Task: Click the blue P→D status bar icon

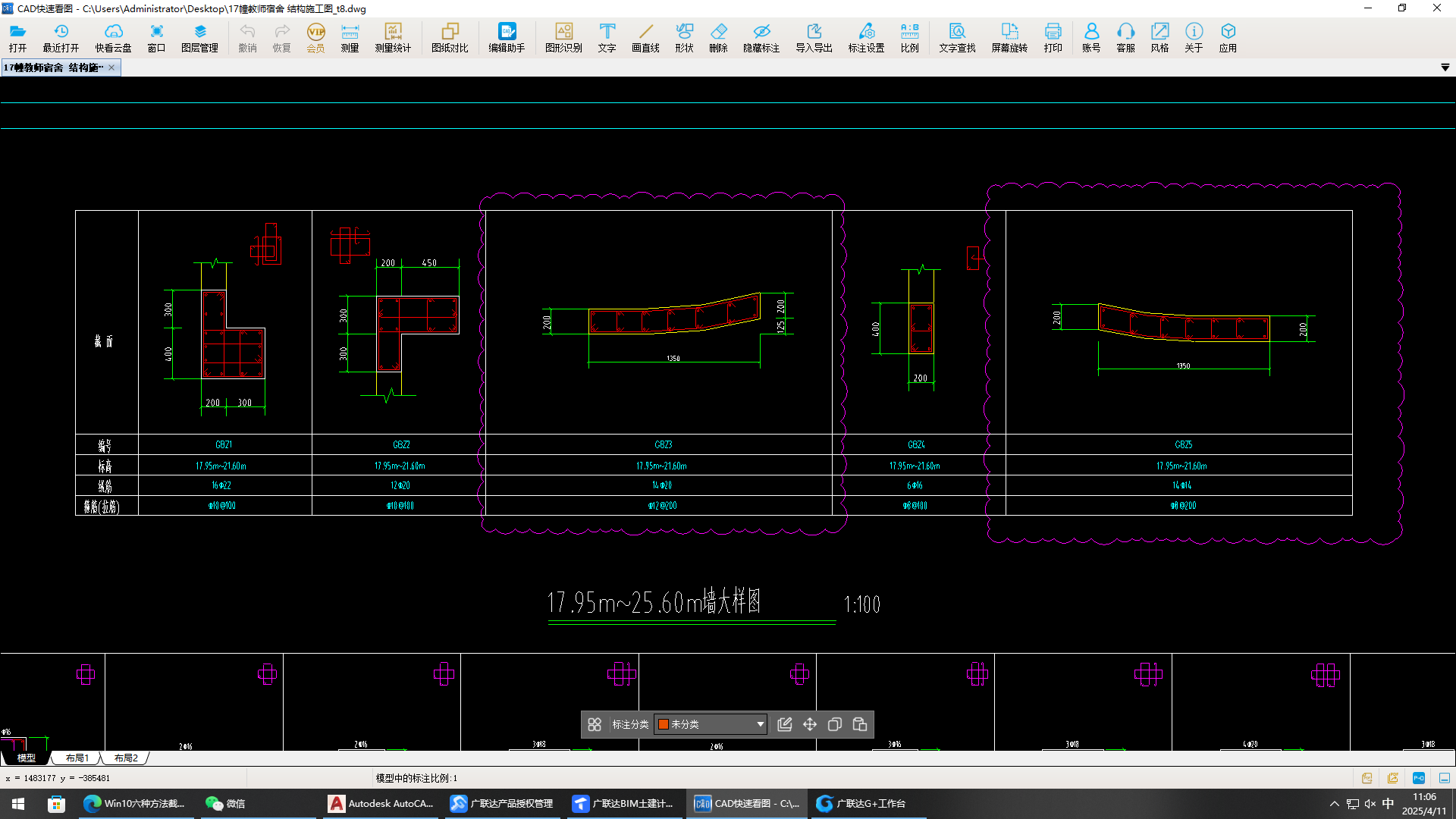Action: [1419, 778]
